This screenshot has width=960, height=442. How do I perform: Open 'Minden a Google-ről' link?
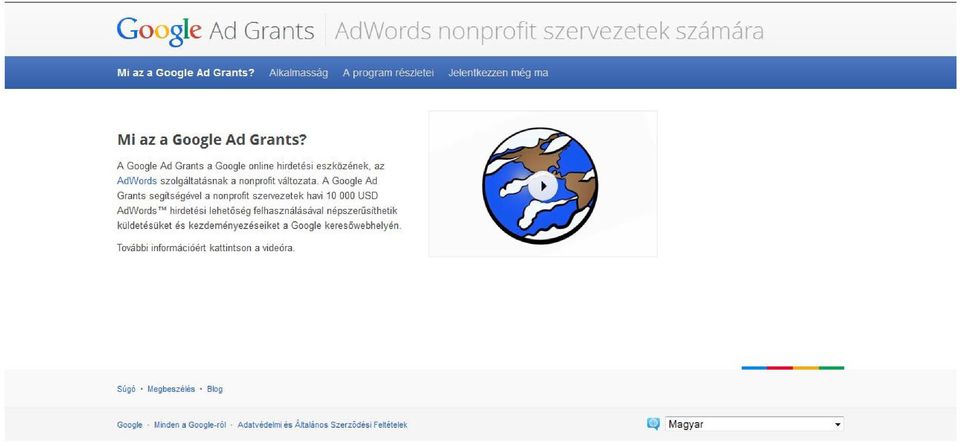[x=190, y=425]
